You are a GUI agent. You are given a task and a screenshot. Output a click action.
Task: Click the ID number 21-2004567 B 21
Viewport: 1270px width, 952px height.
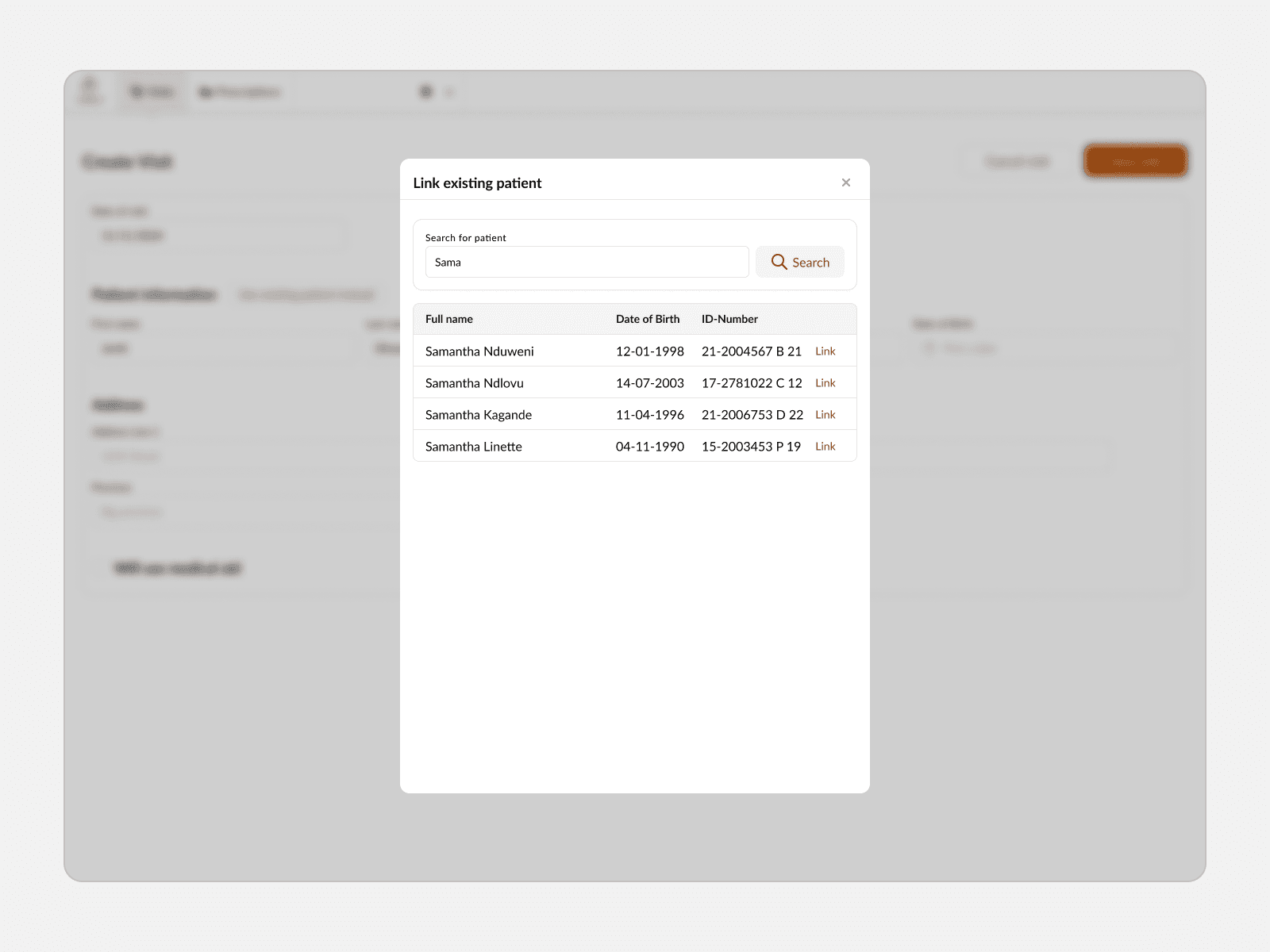pyautogui.click(x=751, y=351)
